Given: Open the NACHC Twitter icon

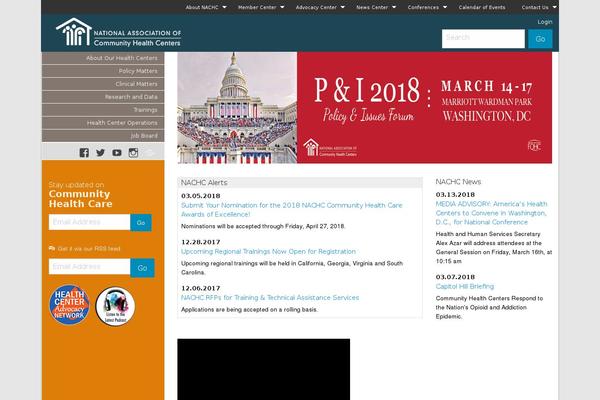Looking at the screenshot, I should click(x=101, y=153).
